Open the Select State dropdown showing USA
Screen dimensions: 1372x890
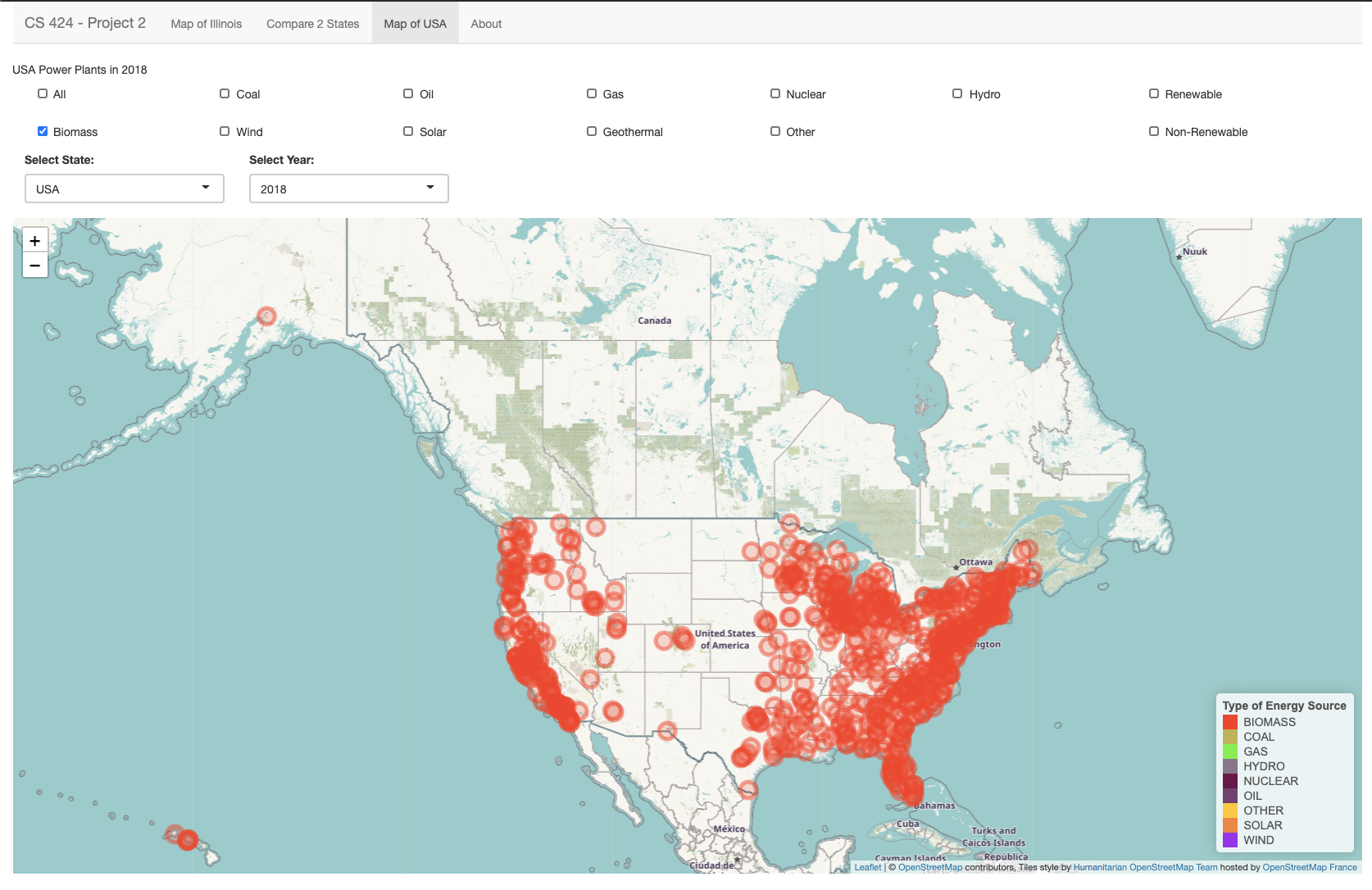125,188
